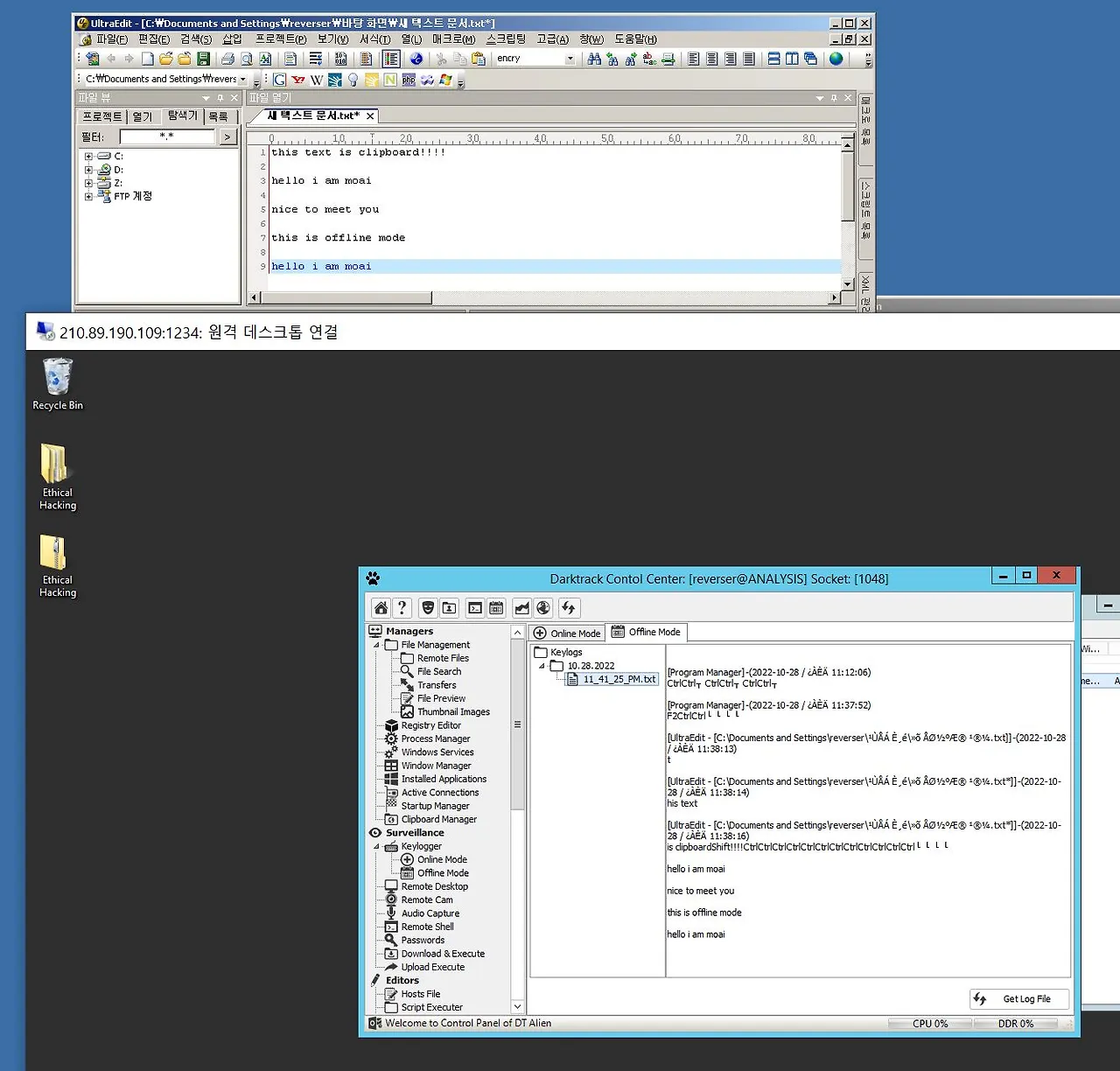
Task: Click the Yahoo icon in UltraEdit toolbar
Action: (298, 80)
